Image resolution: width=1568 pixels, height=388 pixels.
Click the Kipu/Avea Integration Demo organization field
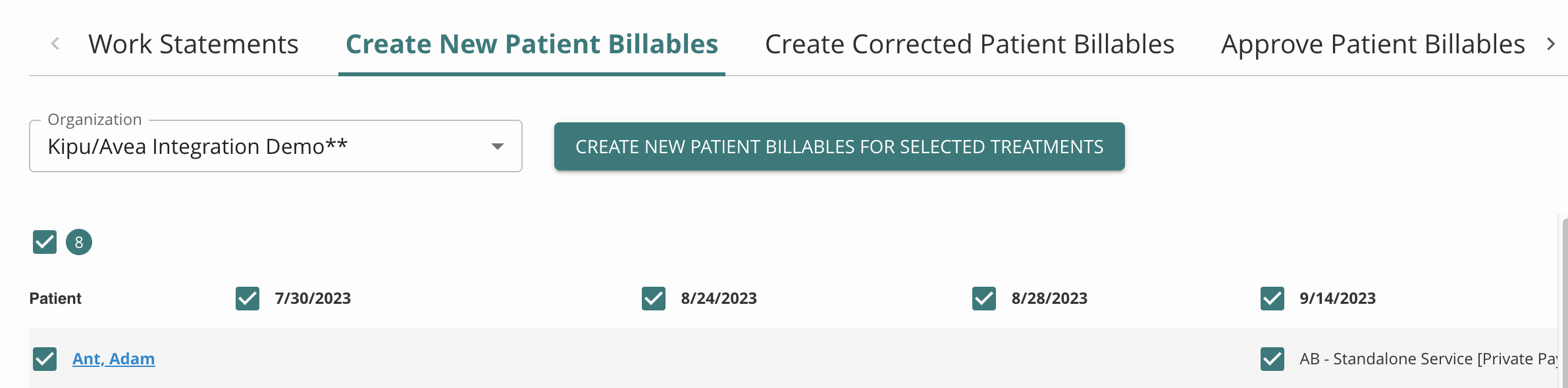[x=263, y=146]
